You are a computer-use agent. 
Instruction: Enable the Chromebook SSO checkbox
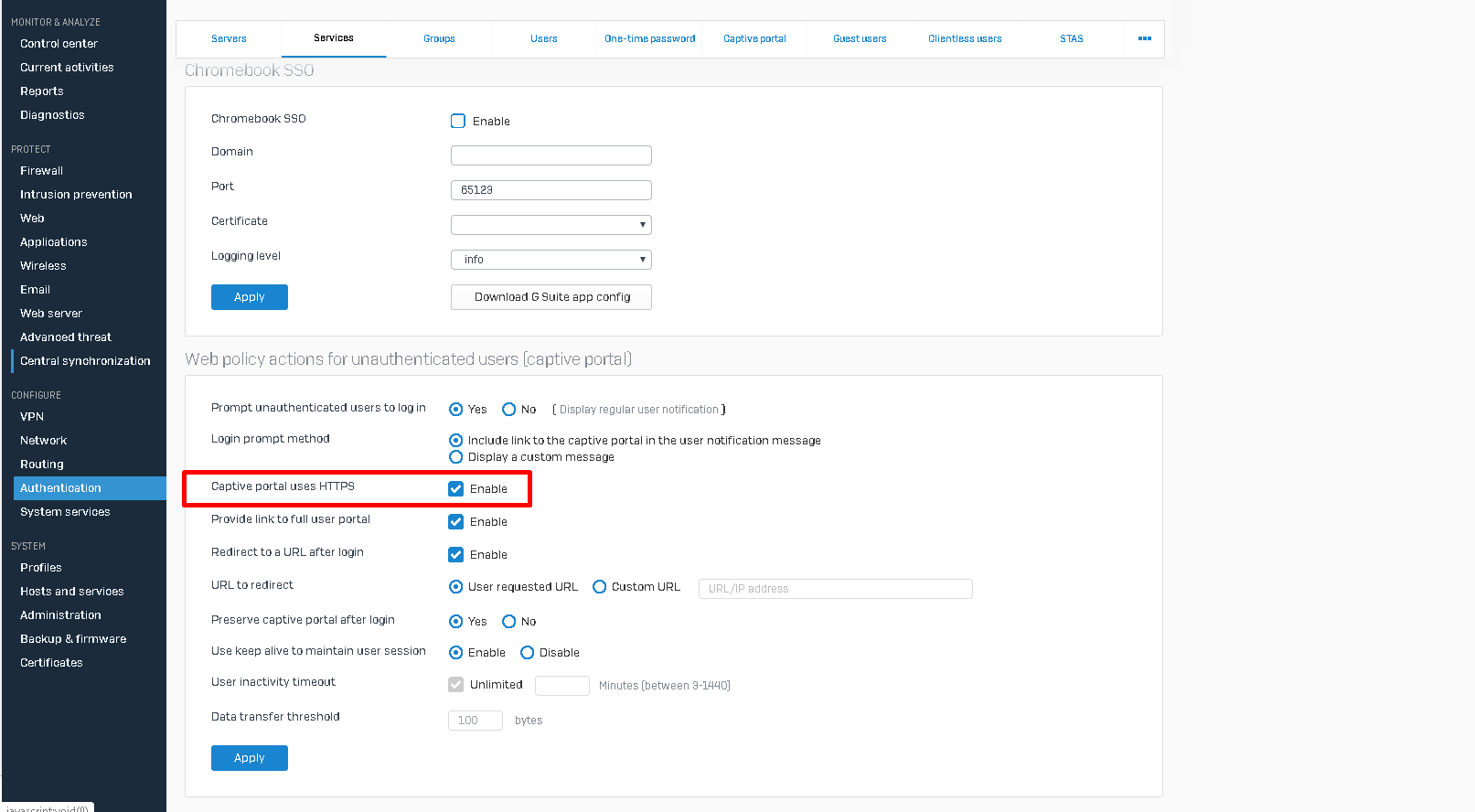tap(458, 121)
